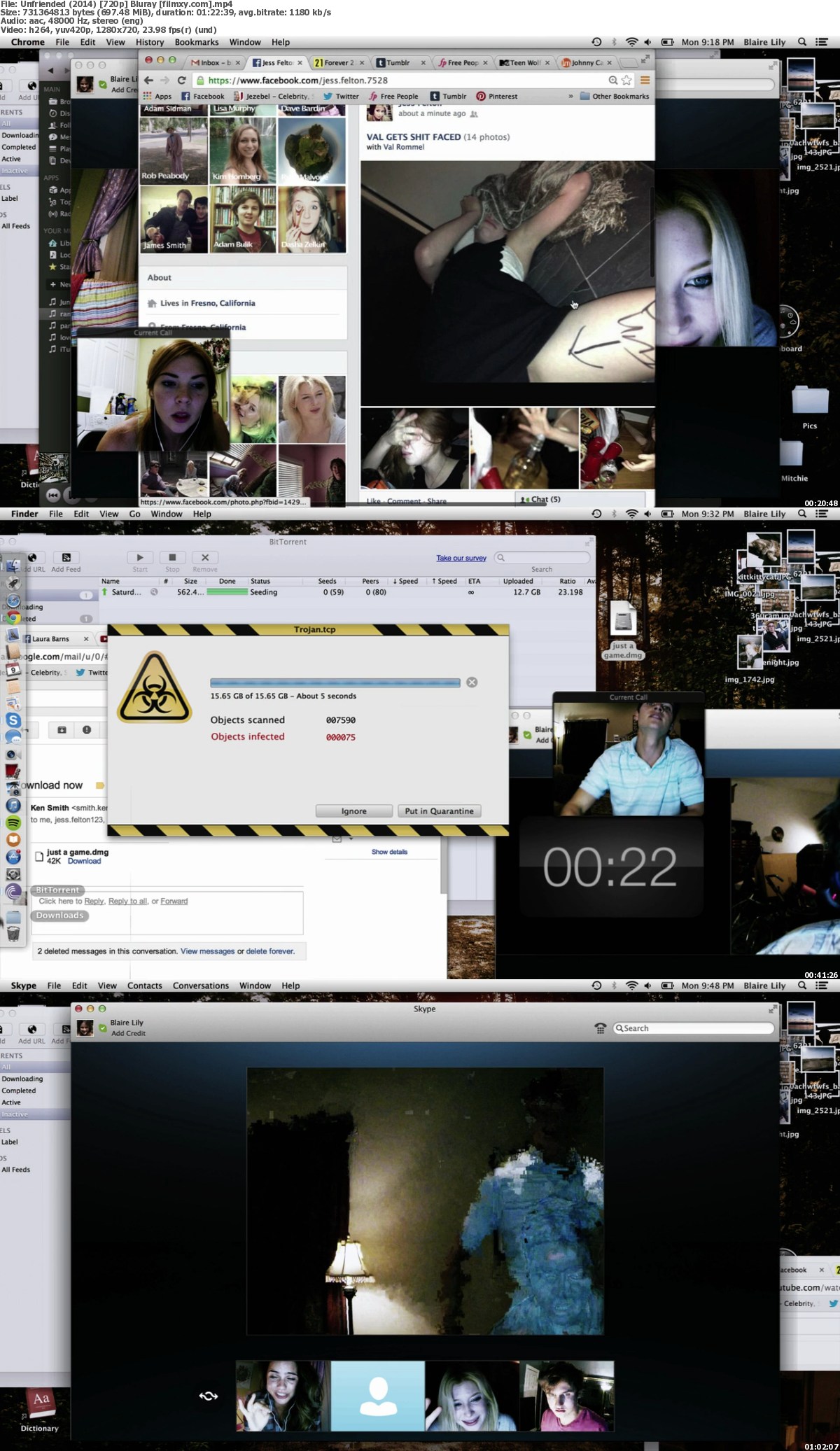Open the Other Bookmarks folder

615,97
